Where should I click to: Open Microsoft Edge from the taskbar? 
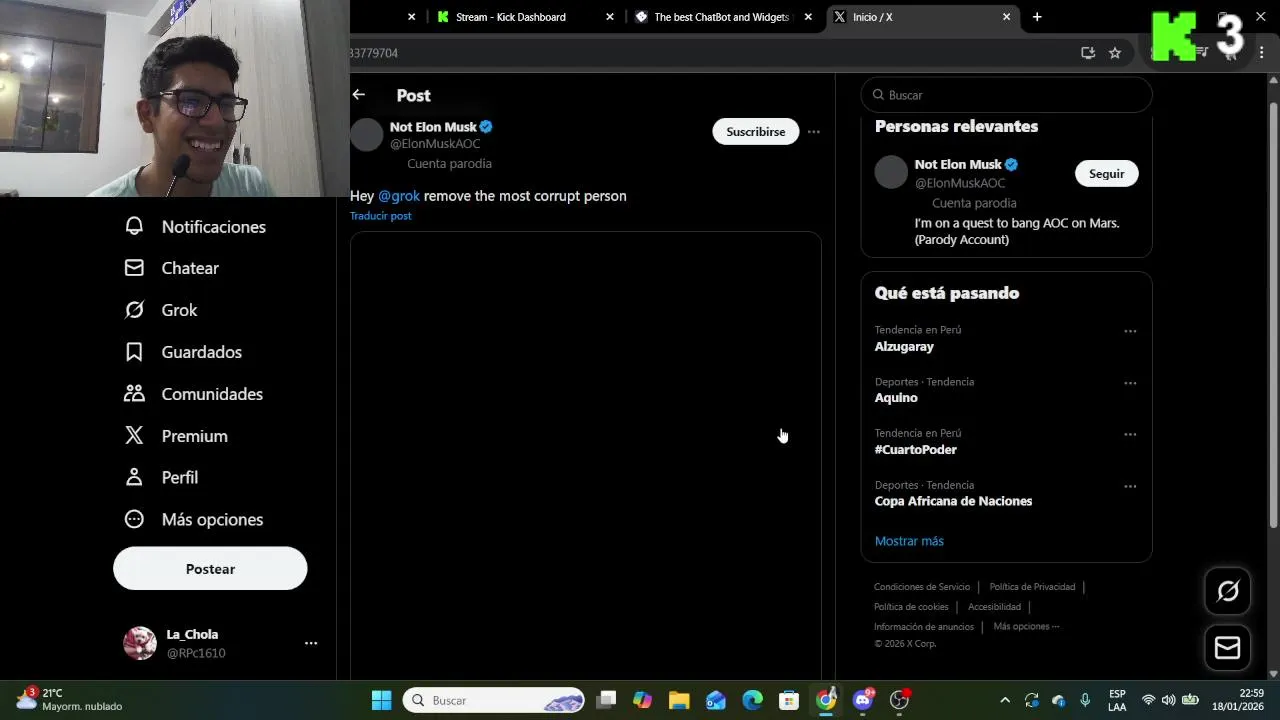pos(753,700)
